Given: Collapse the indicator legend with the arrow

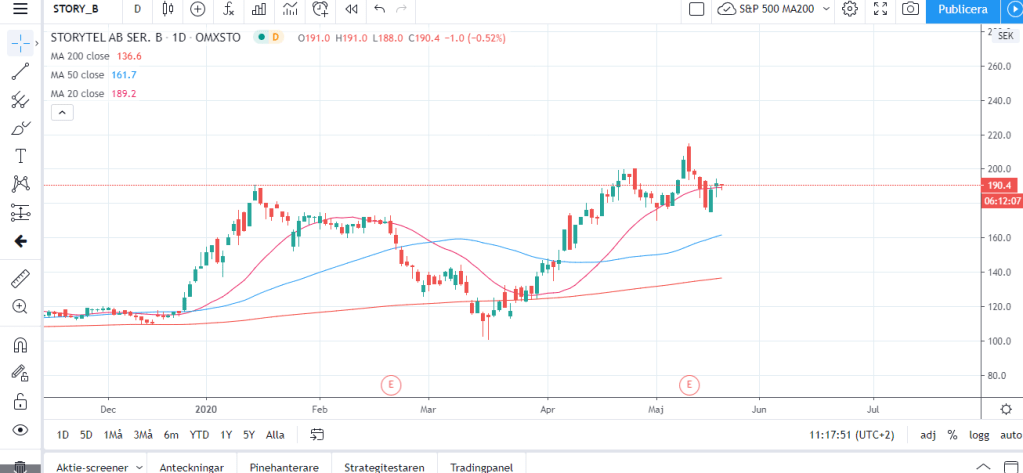Looking at the screenshot, I should (x=62, y=112).
